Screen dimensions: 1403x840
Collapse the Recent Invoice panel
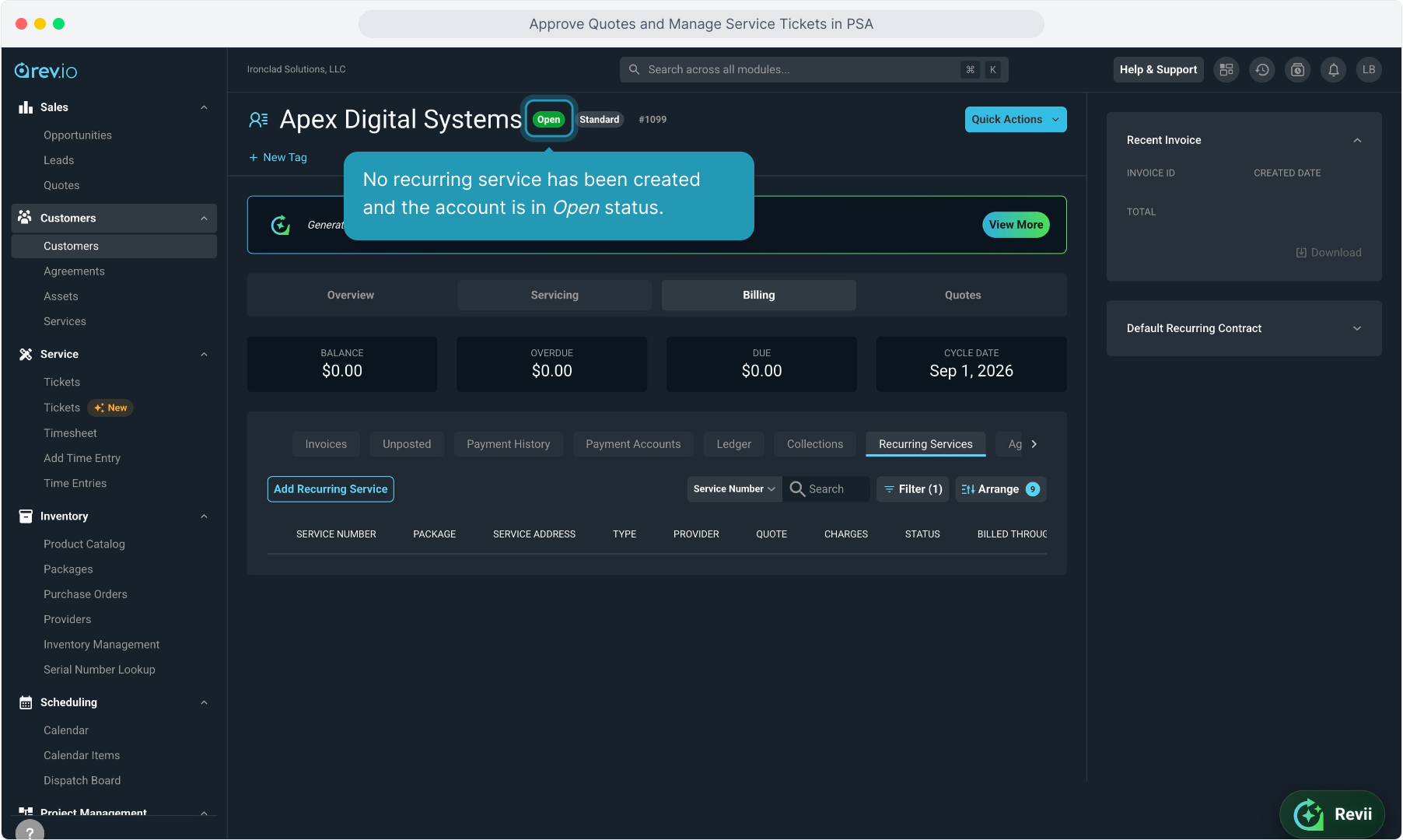[x=1357, y=140]
